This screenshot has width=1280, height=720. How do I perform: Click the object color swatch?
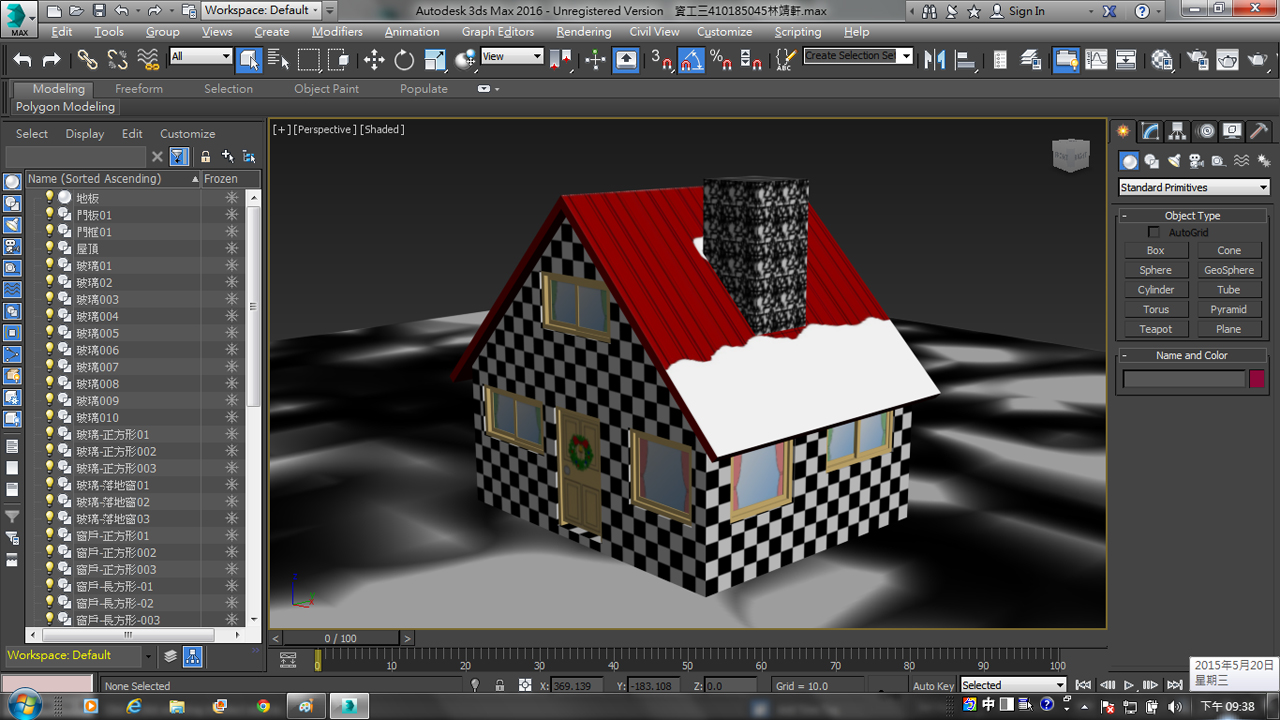pos(1256,379)
